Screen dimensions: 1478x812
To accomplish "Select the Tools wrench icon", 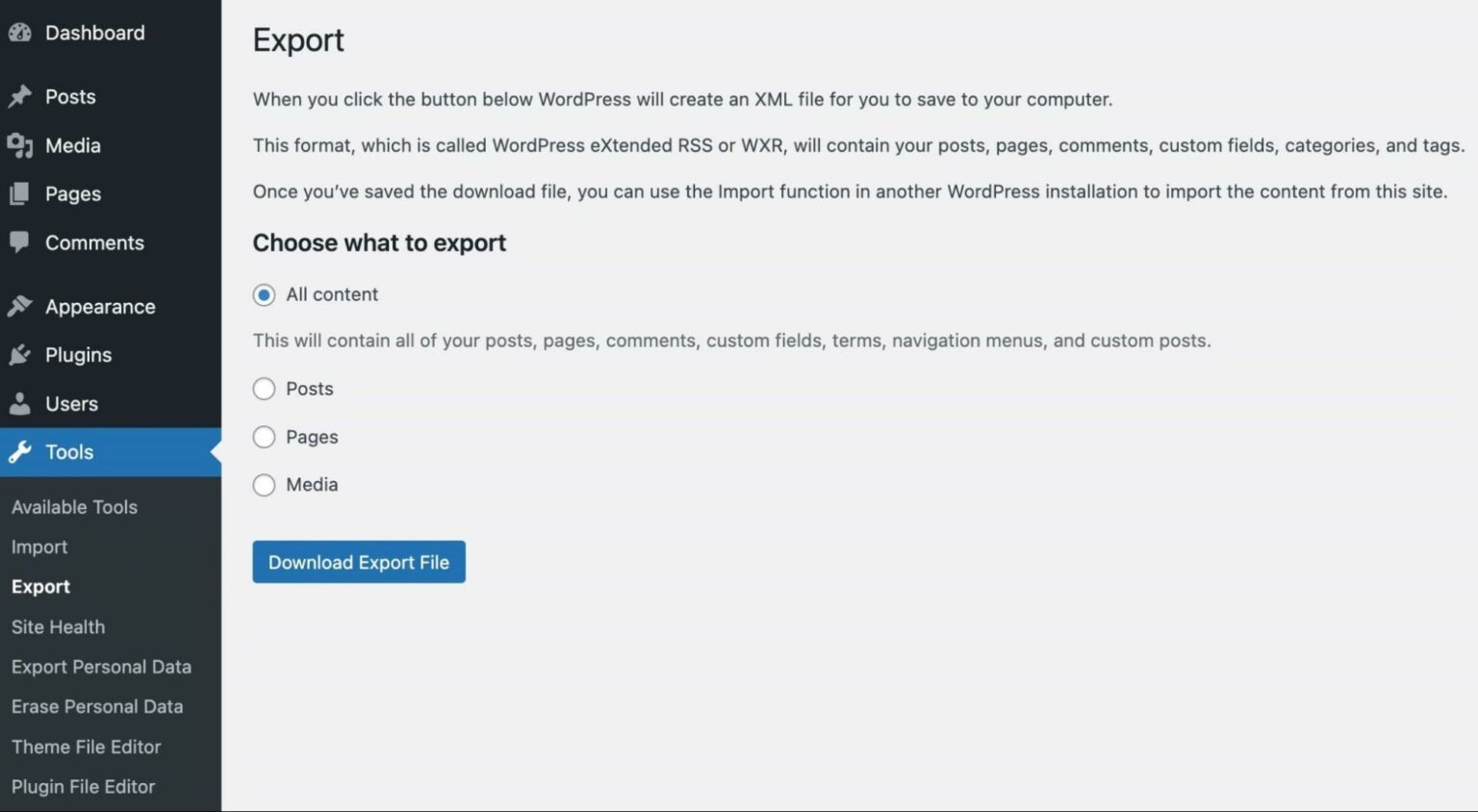I will point(20,451).
